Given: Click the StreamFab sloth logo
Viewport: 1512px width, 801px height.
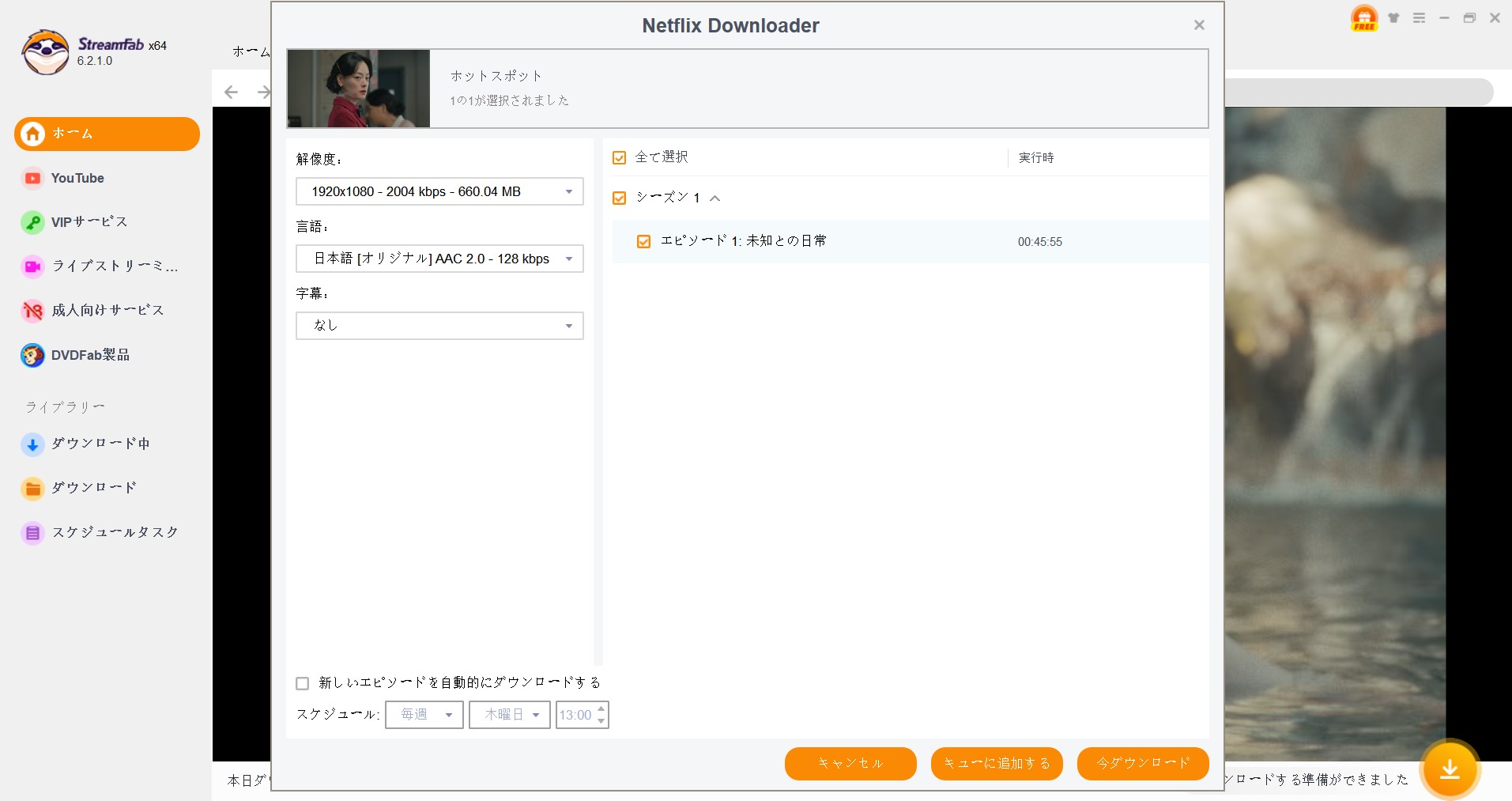Looking at the screenshot, I should tap(45, 52).
